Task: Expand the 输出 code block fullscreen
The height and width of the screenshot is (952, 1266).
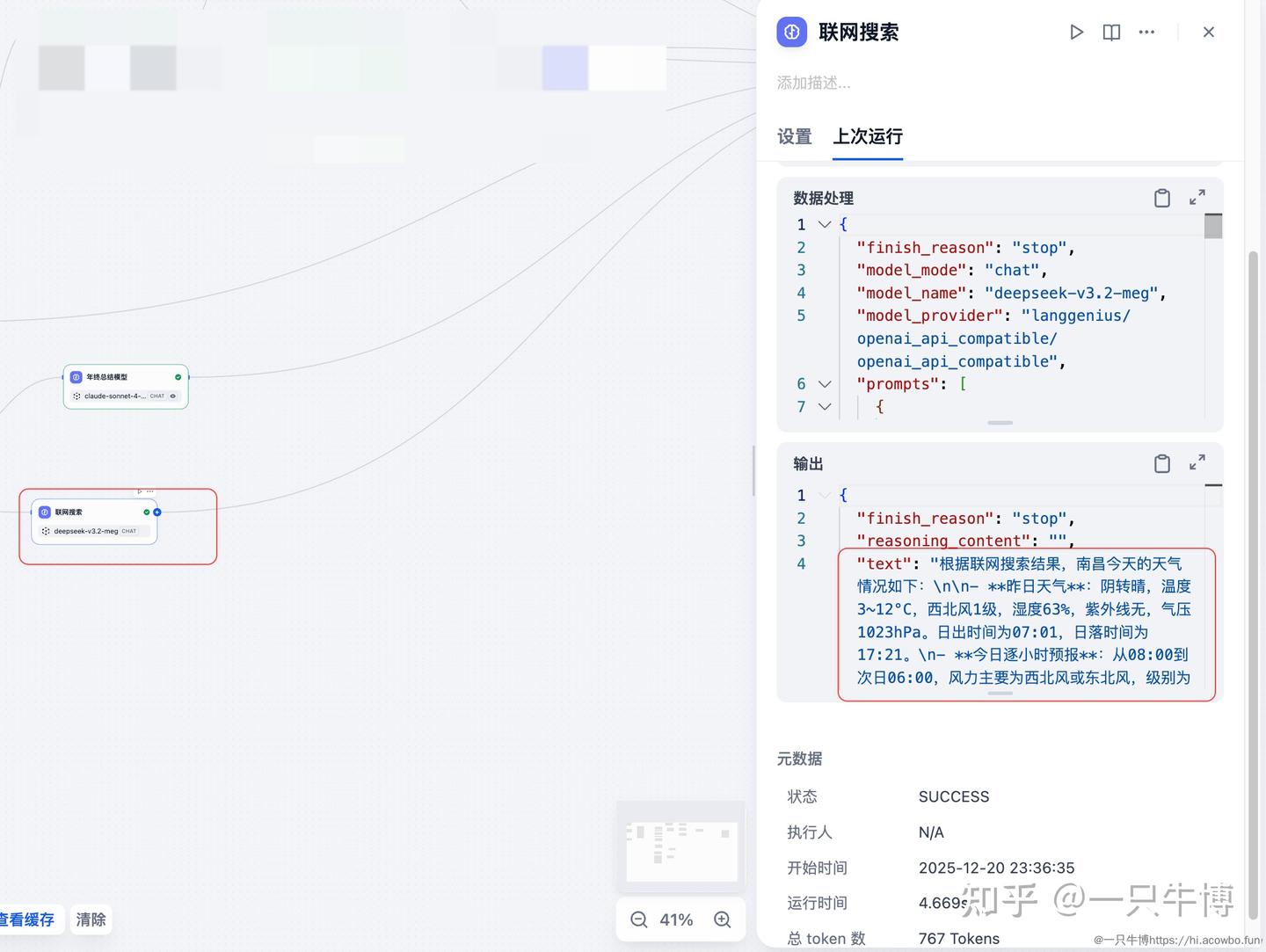Action: coord(1197,463)
